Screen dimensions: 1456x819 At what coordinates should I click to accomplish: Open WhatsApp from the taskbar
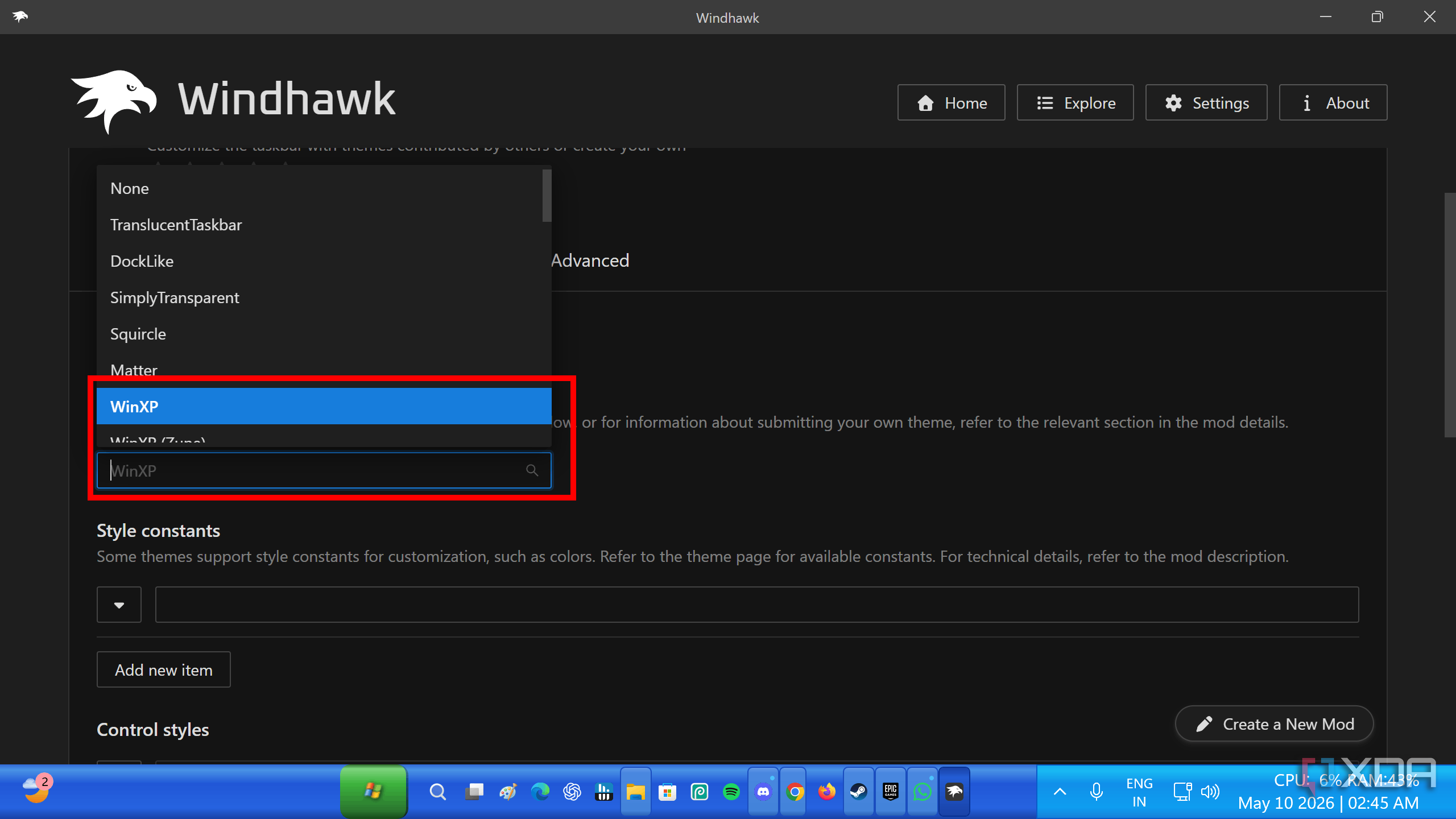coord(923,792)
